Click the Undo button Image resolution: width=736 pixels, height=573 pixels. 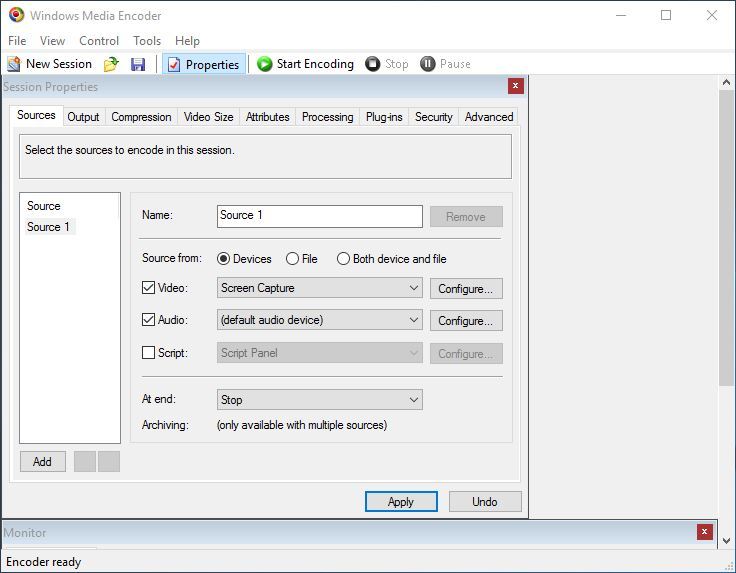(485, 502)
